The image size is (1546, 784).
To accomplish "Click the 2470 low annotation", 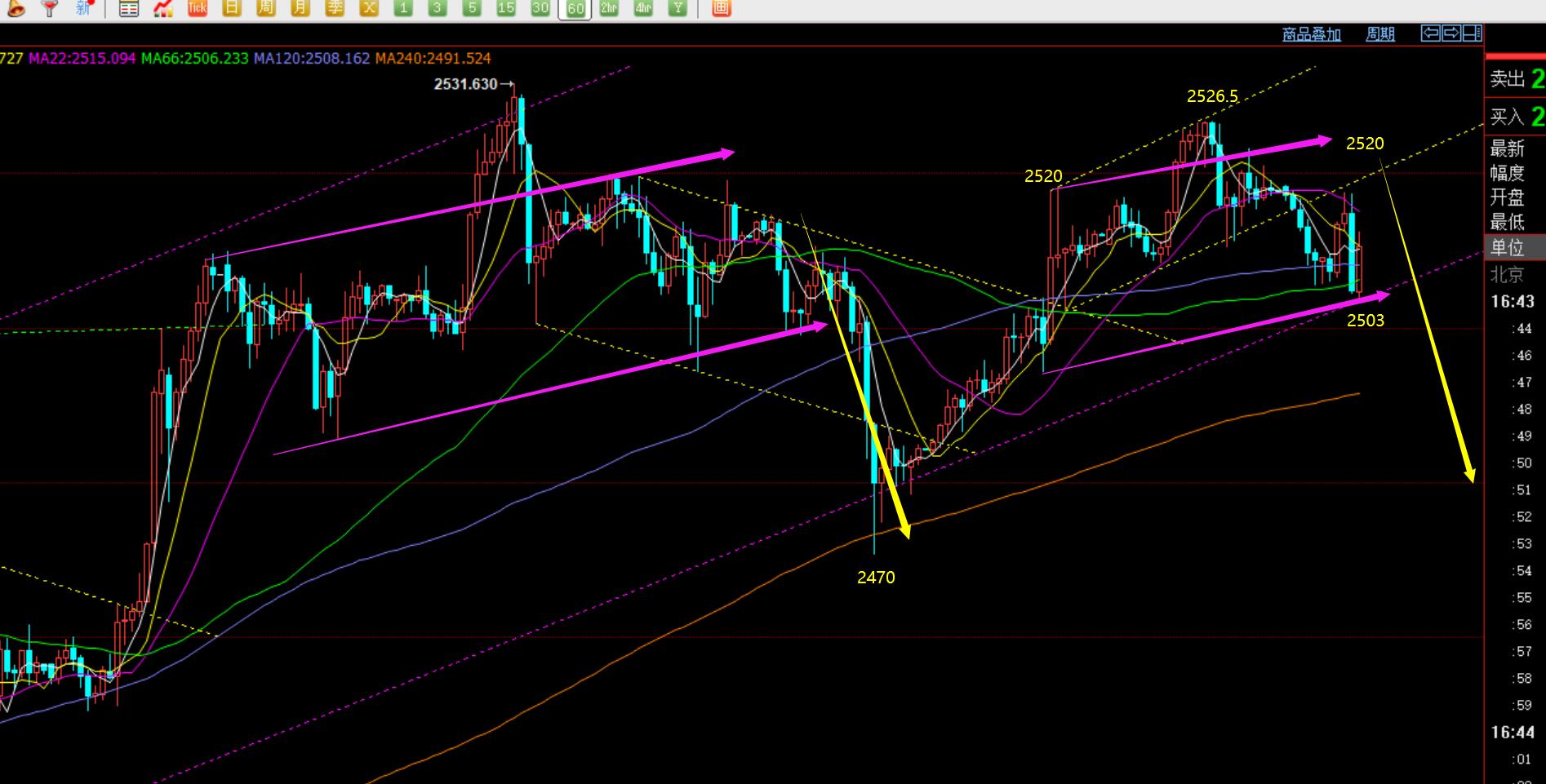I will tap(876, 578).
